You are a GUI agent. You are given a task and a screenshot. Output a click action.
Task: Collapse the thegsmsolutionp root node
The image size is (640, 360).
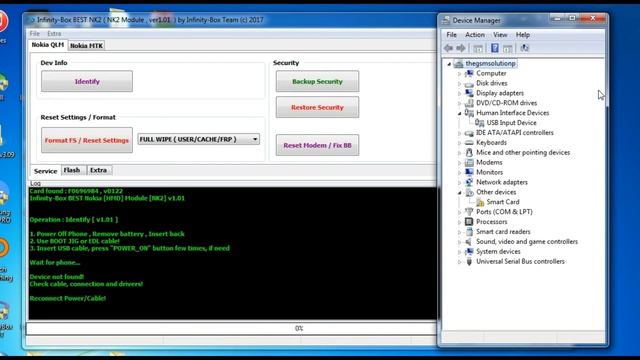(449, 64)
